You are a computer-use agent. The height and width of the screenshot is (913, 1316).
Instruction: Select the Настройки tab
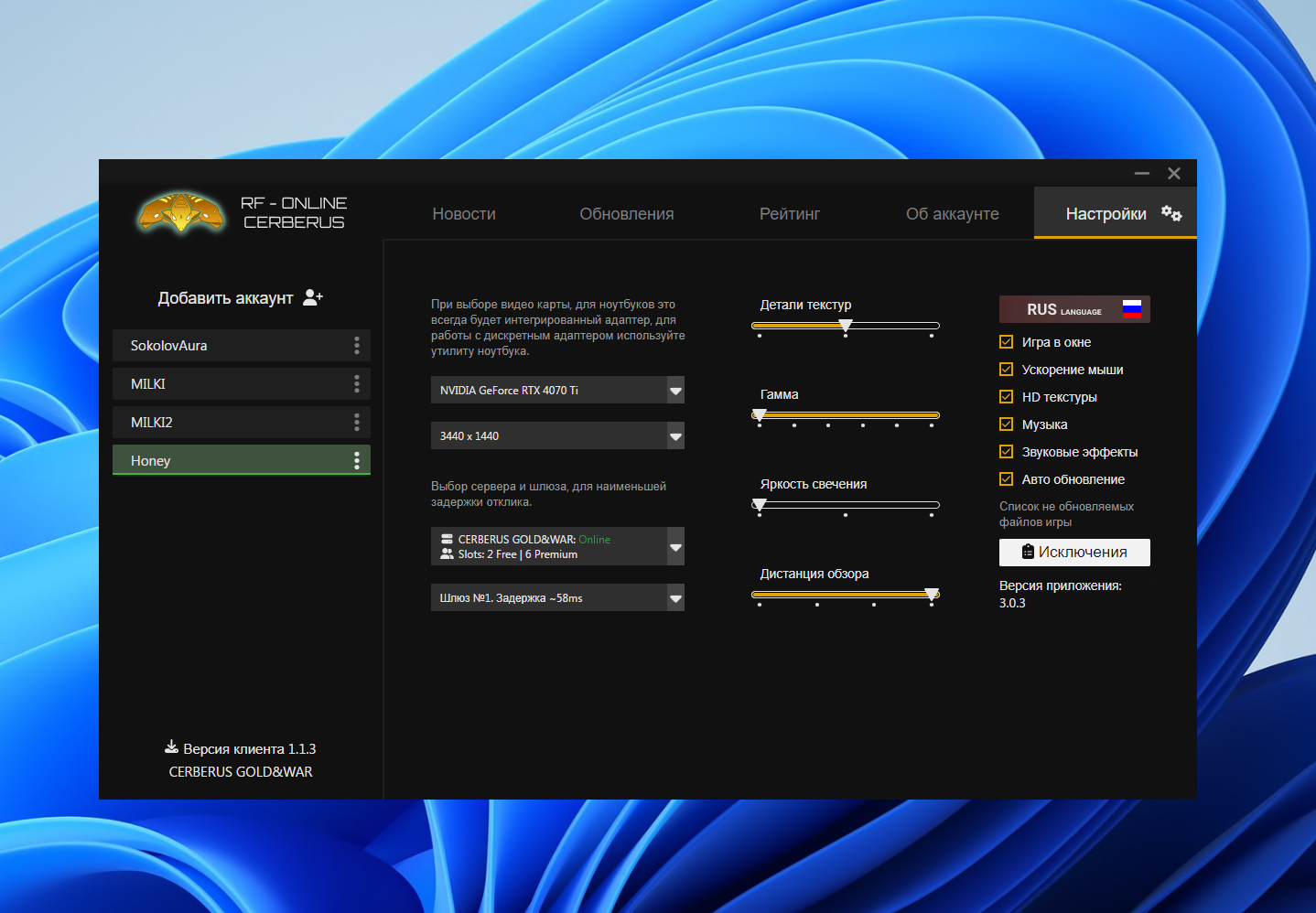click(1116, 213)
